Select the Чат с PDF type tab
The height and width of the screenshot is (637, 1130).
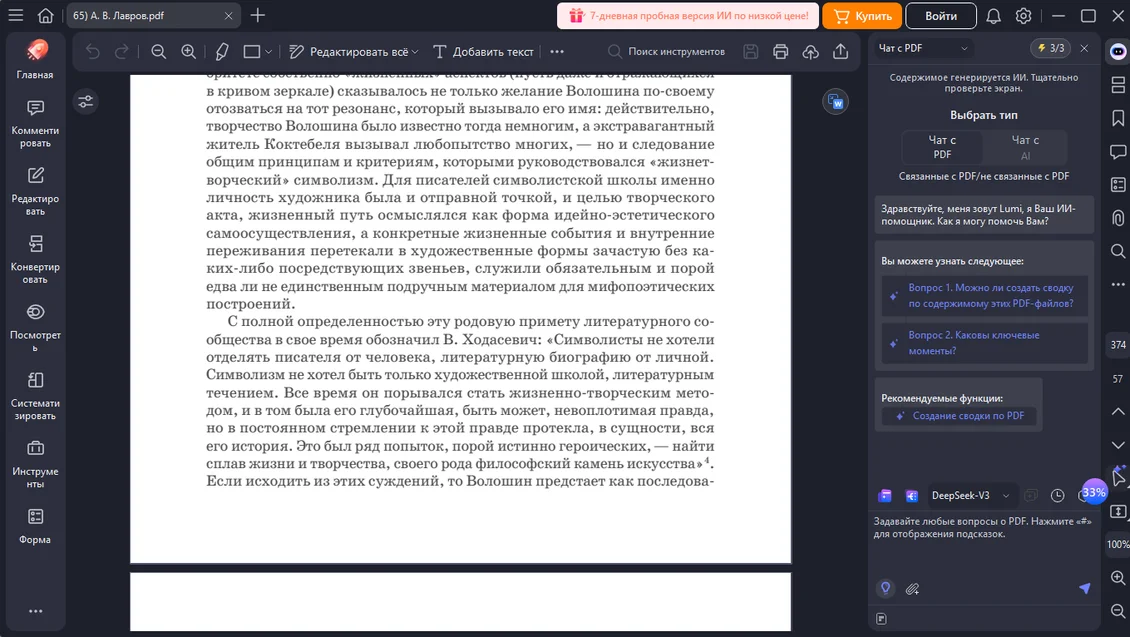tap(942, 147)
